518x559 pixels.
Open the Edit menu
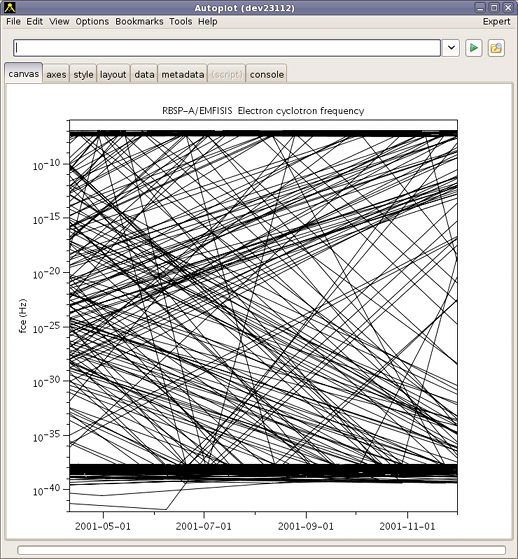pyautogui.click(x=35, y=22)
